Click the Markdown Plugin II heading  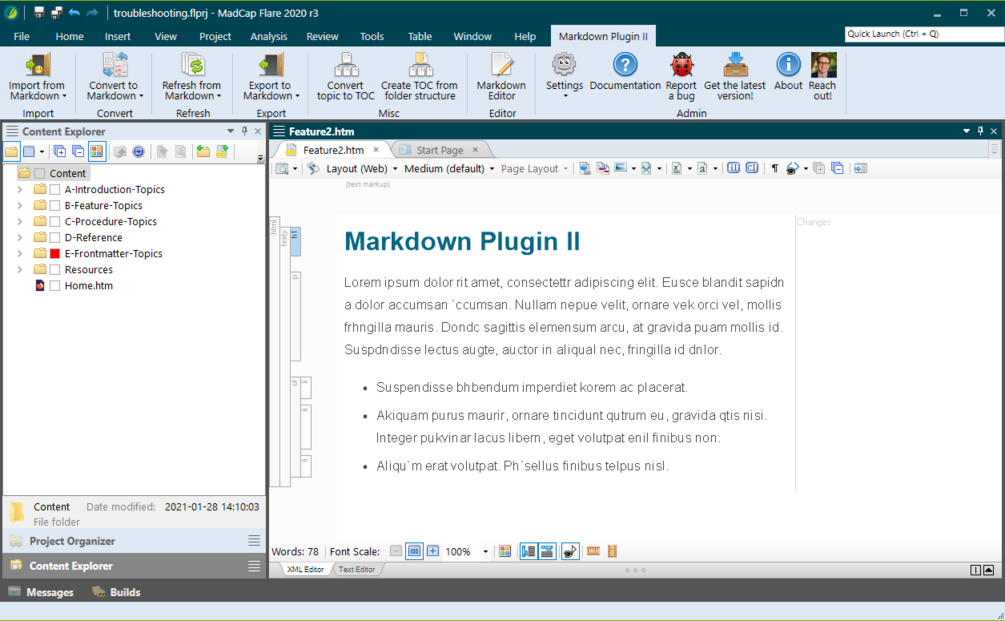click(x=461, y=242)
